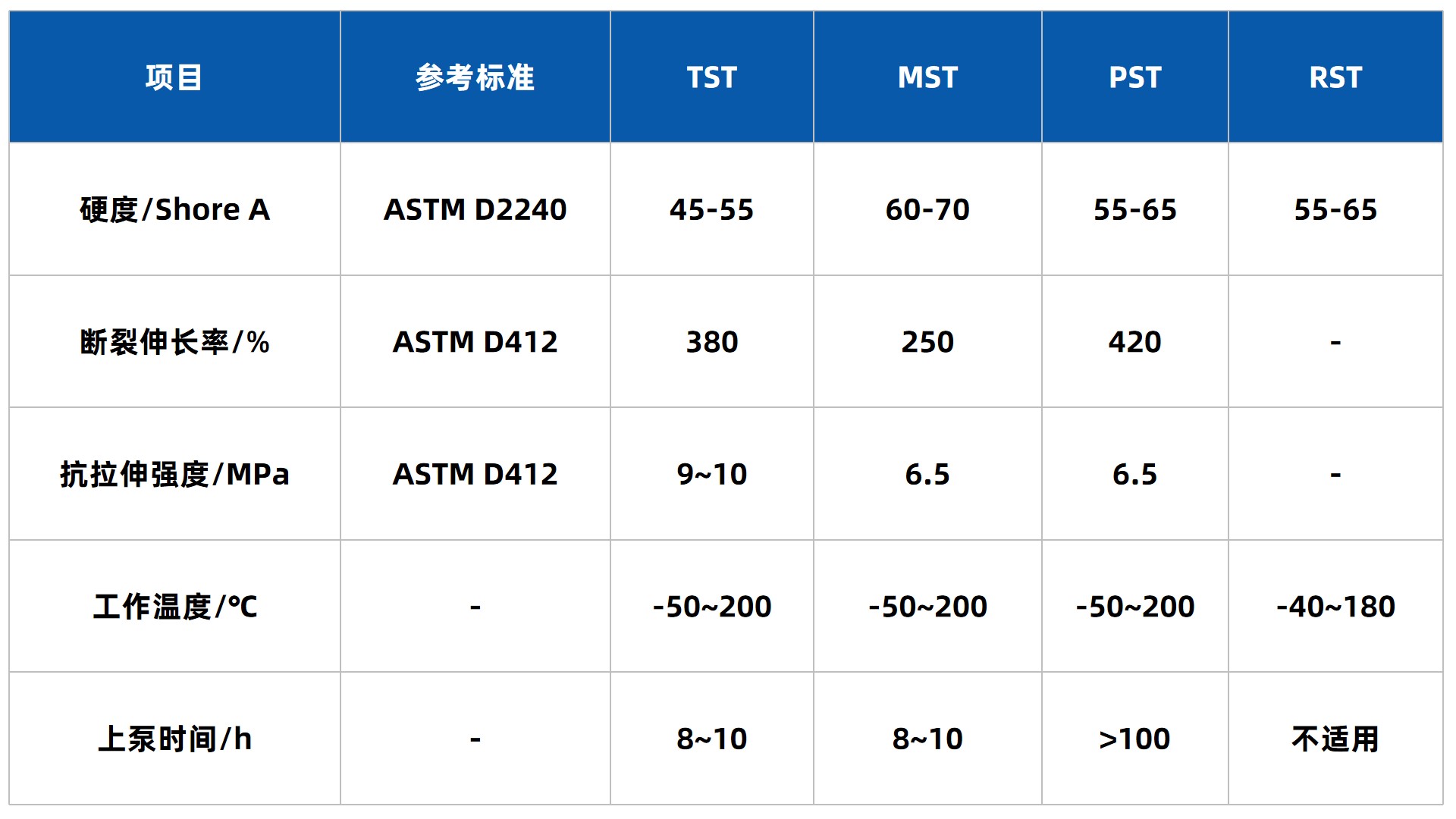Select the 380 elongation value
The width and height of the screenshot is (1456, 819).
(x=711, y=342)
